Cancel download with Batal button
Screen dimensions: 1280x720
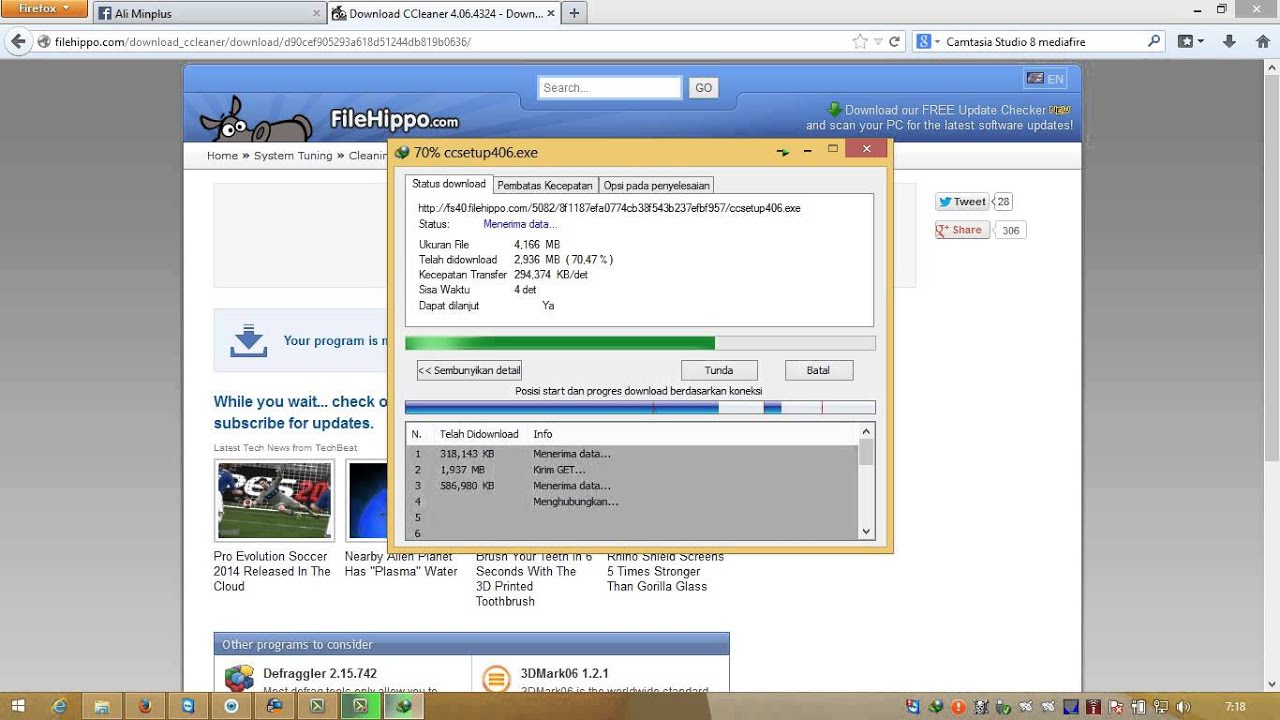click(818, 370)
